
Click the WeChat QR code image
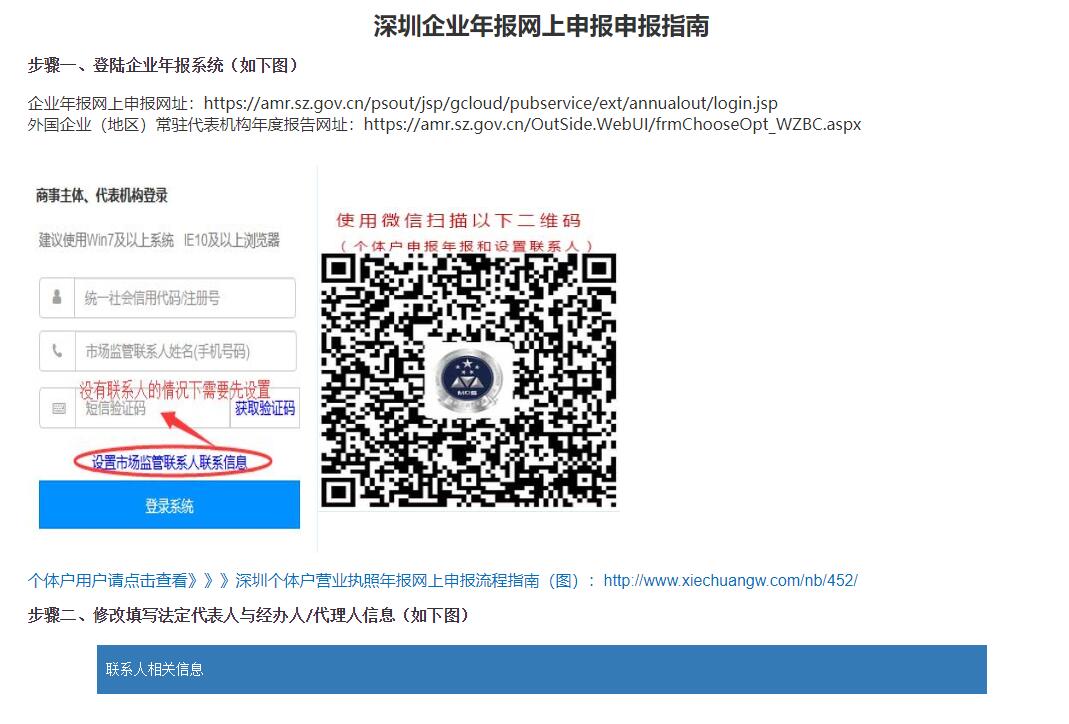(x=468, y=380)
